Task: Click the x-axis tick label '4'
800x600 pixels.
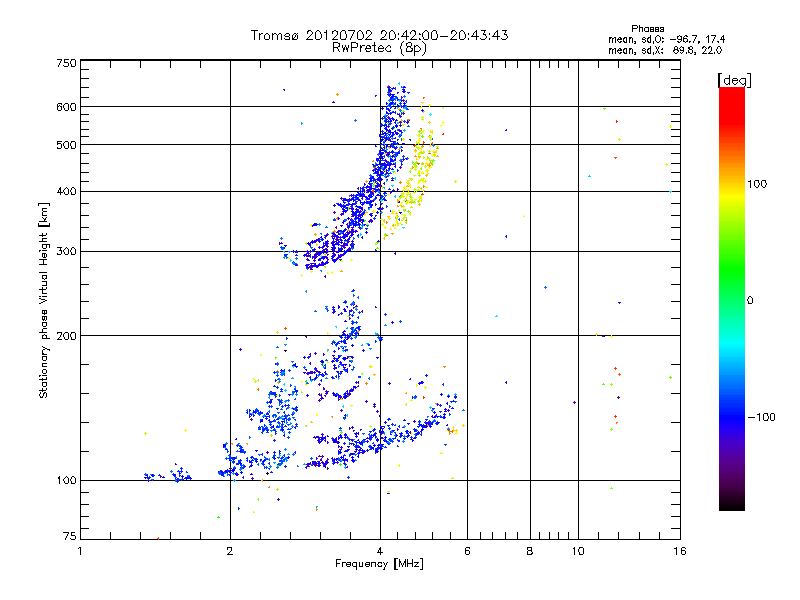Action: click(380, 551)
